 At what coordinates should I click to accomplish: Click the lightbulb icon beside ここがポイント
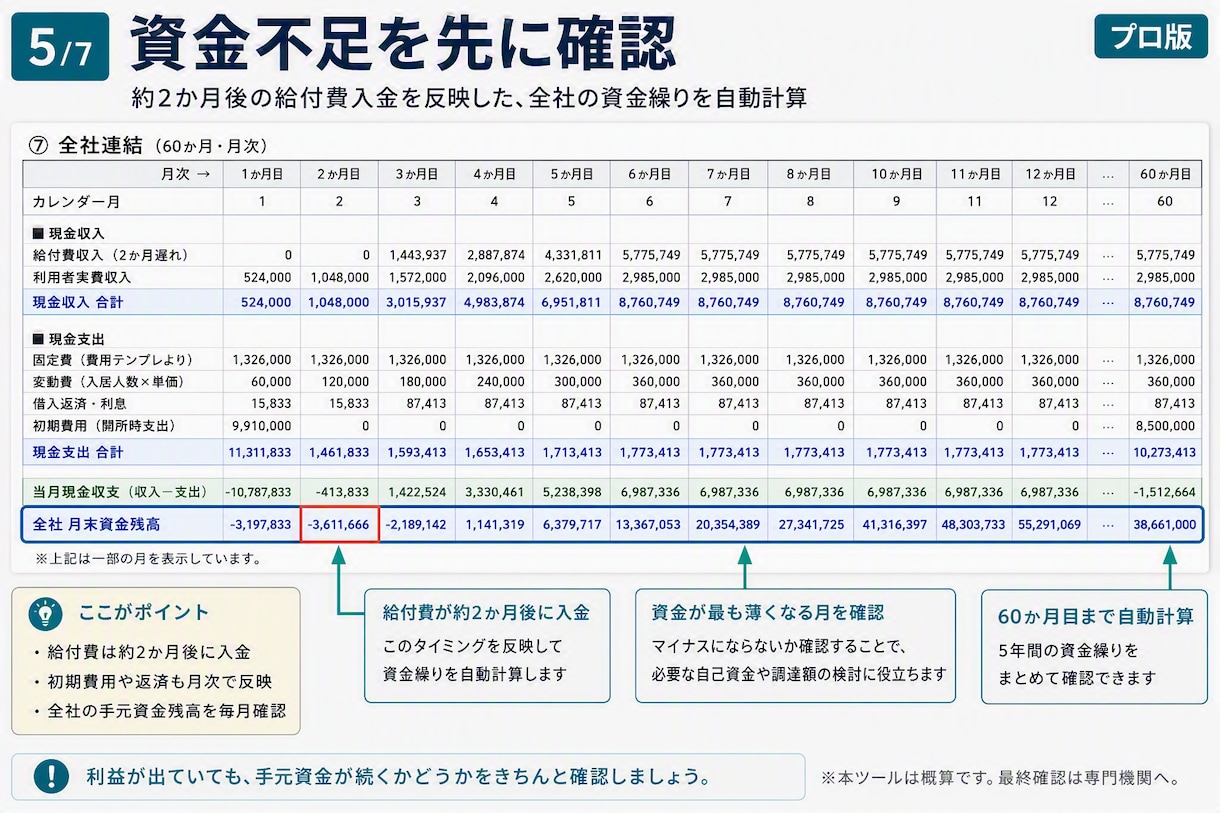point(44,612)
